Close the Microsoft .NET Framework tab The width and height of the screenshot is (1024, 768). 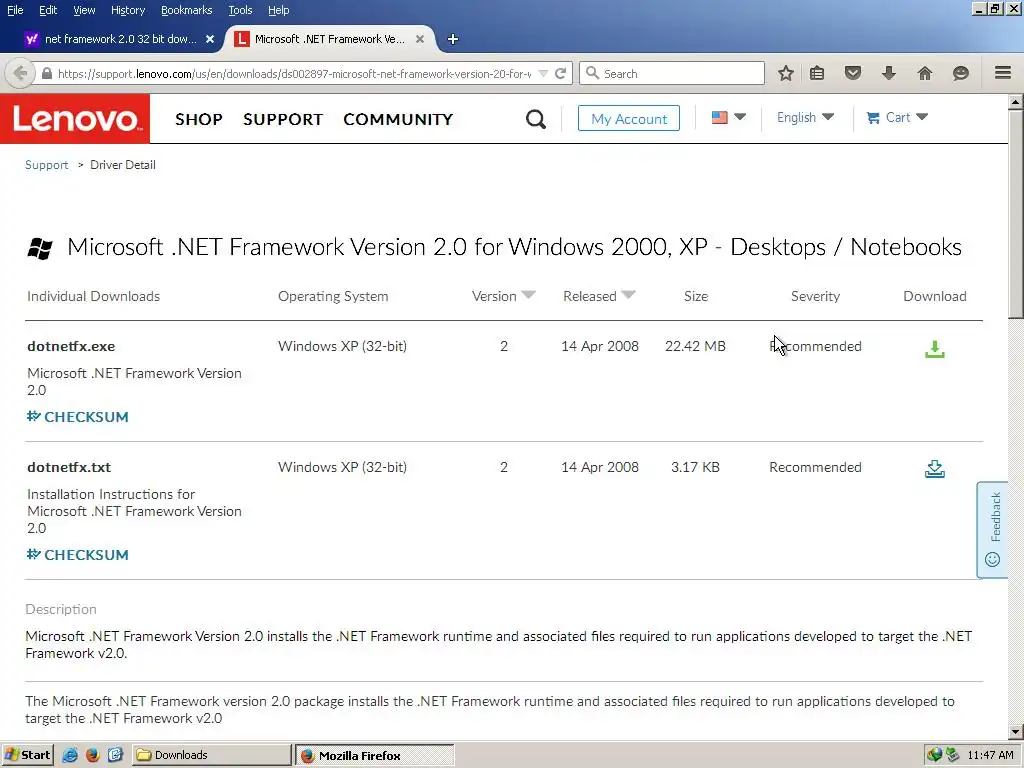(420, 39)
